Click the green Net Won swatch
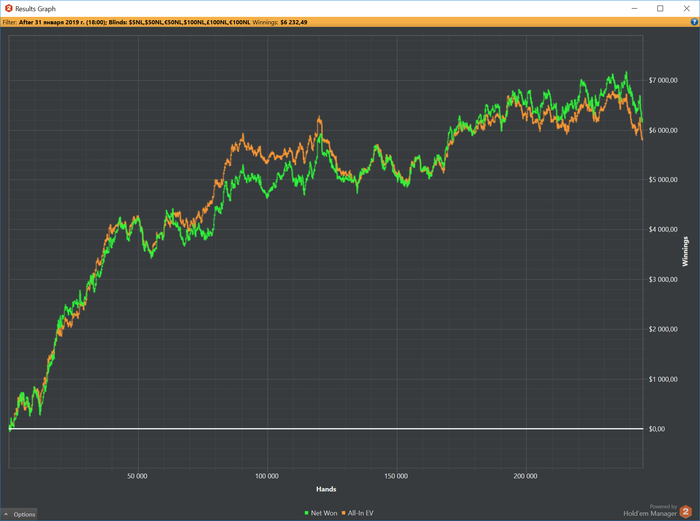The image size is (700, 521). point(306,513)
